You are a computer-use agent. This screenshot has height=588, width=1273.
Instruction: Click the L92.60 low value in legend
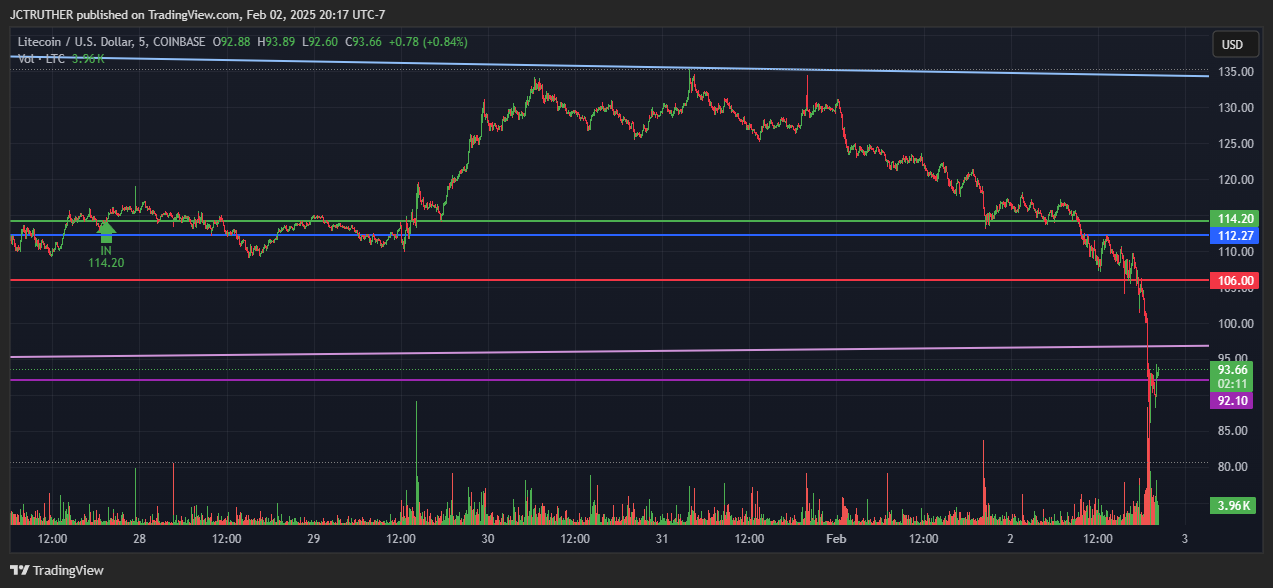320,42
